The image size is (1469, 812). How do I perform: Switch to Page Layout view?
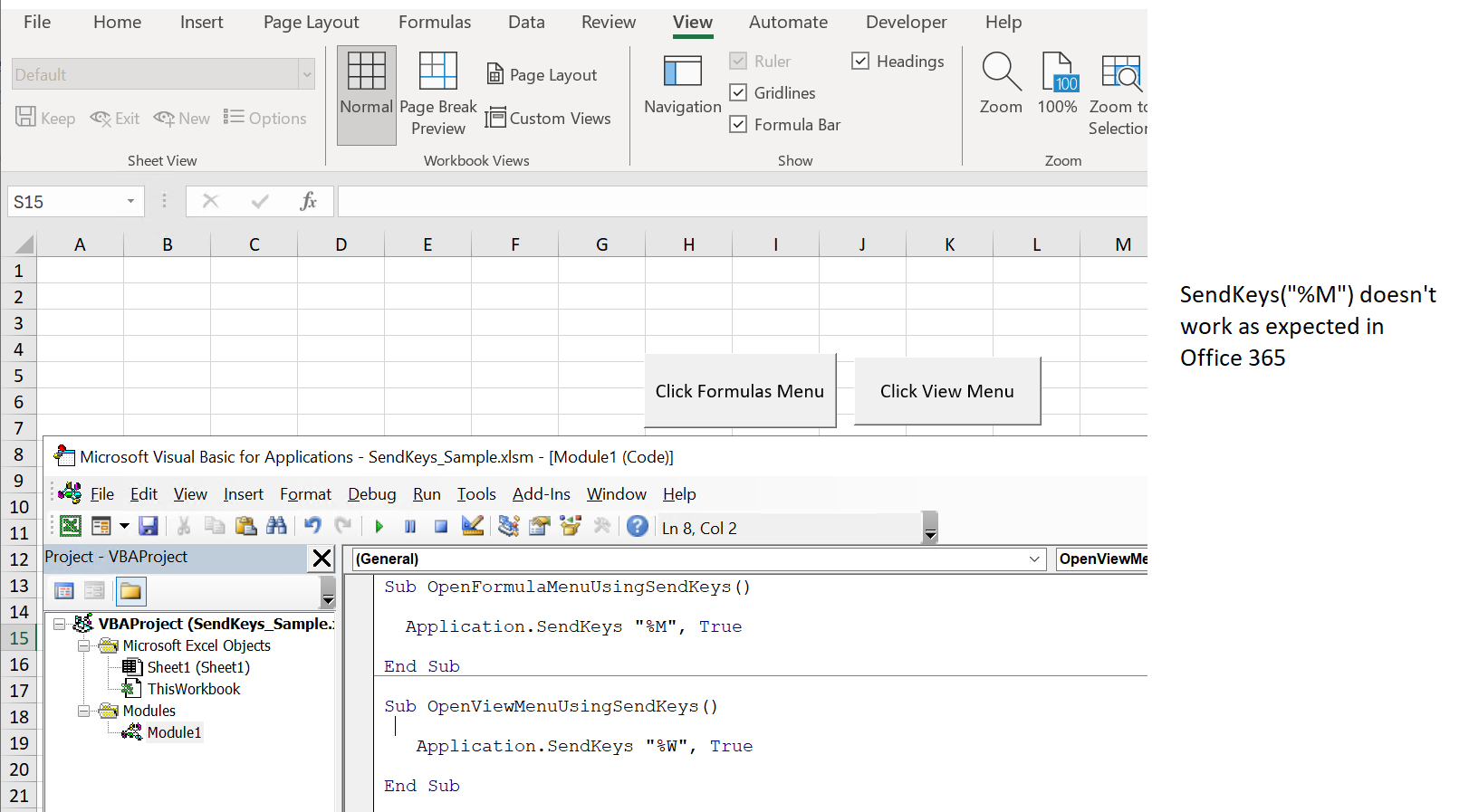point(542,75)
